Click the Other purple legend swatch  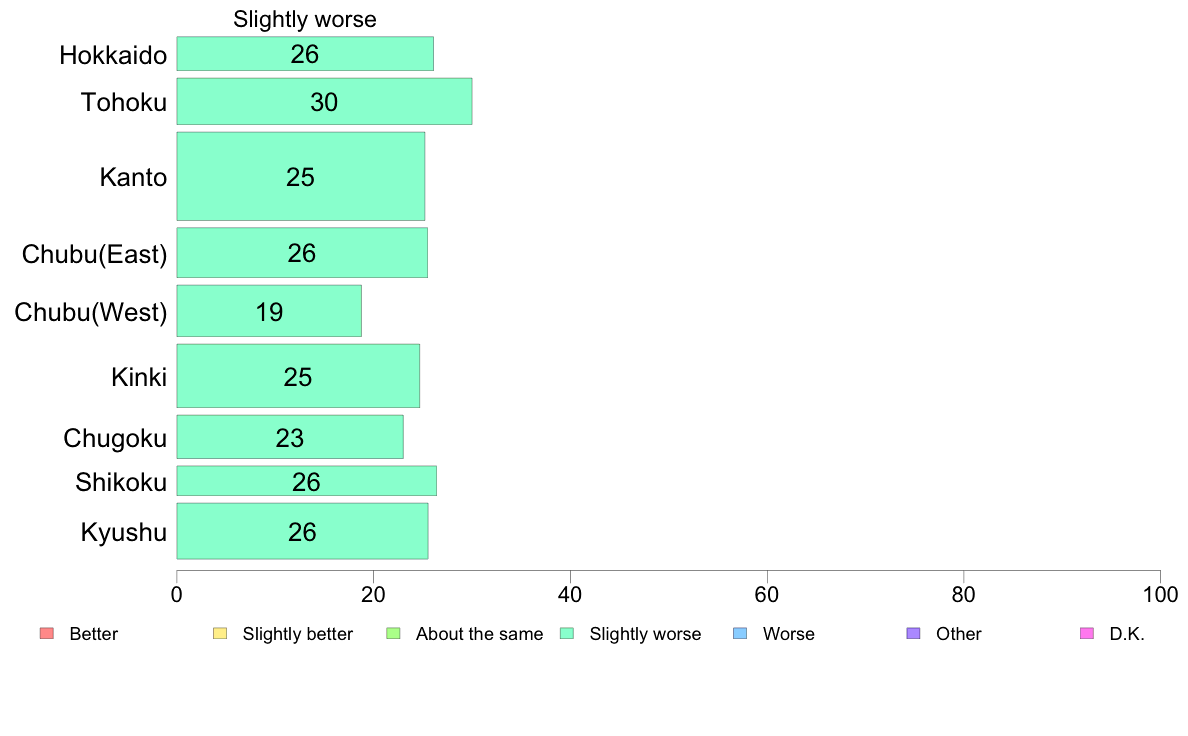pos(914,634)
